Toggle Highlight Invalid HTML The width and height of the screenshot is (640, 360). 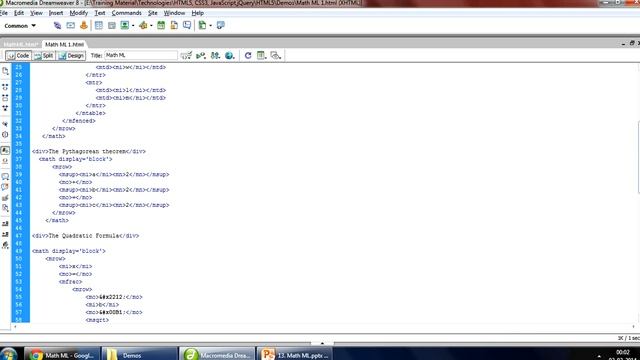click(x=5, y=161)
